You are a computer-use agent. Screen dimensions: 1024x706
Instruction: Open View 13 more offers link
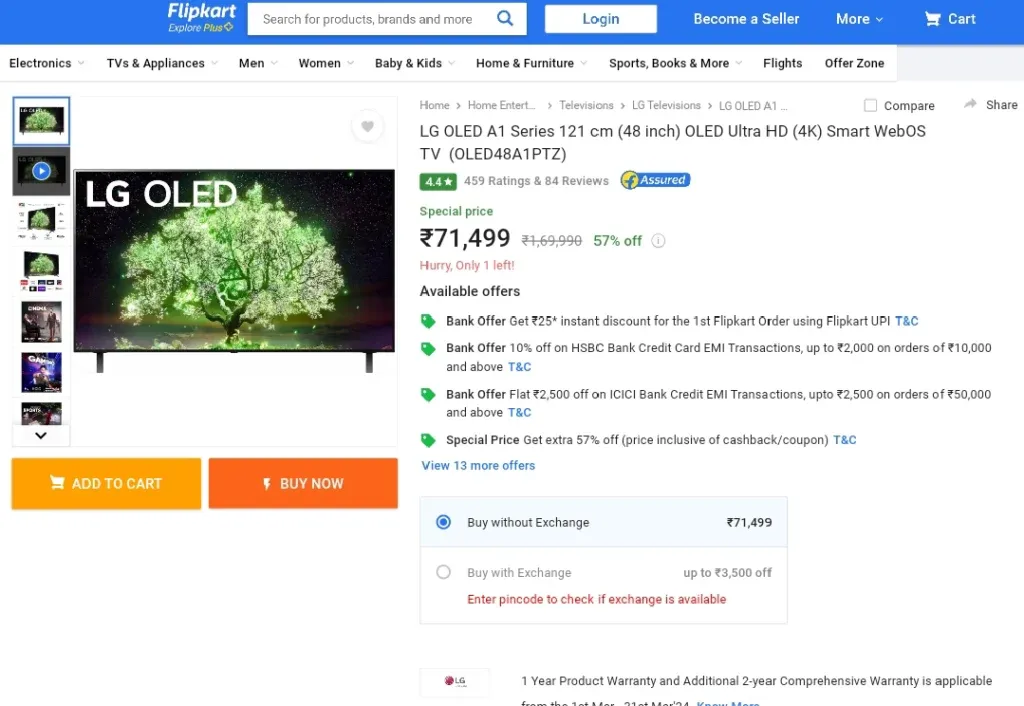tap(478, 466)
